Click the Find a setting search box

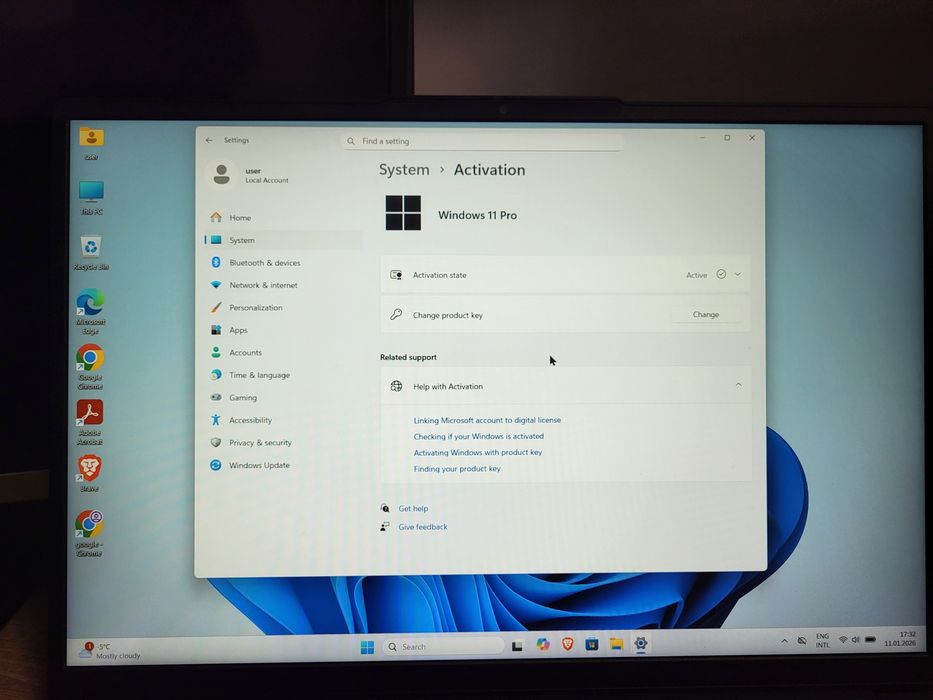pos(483,142)
